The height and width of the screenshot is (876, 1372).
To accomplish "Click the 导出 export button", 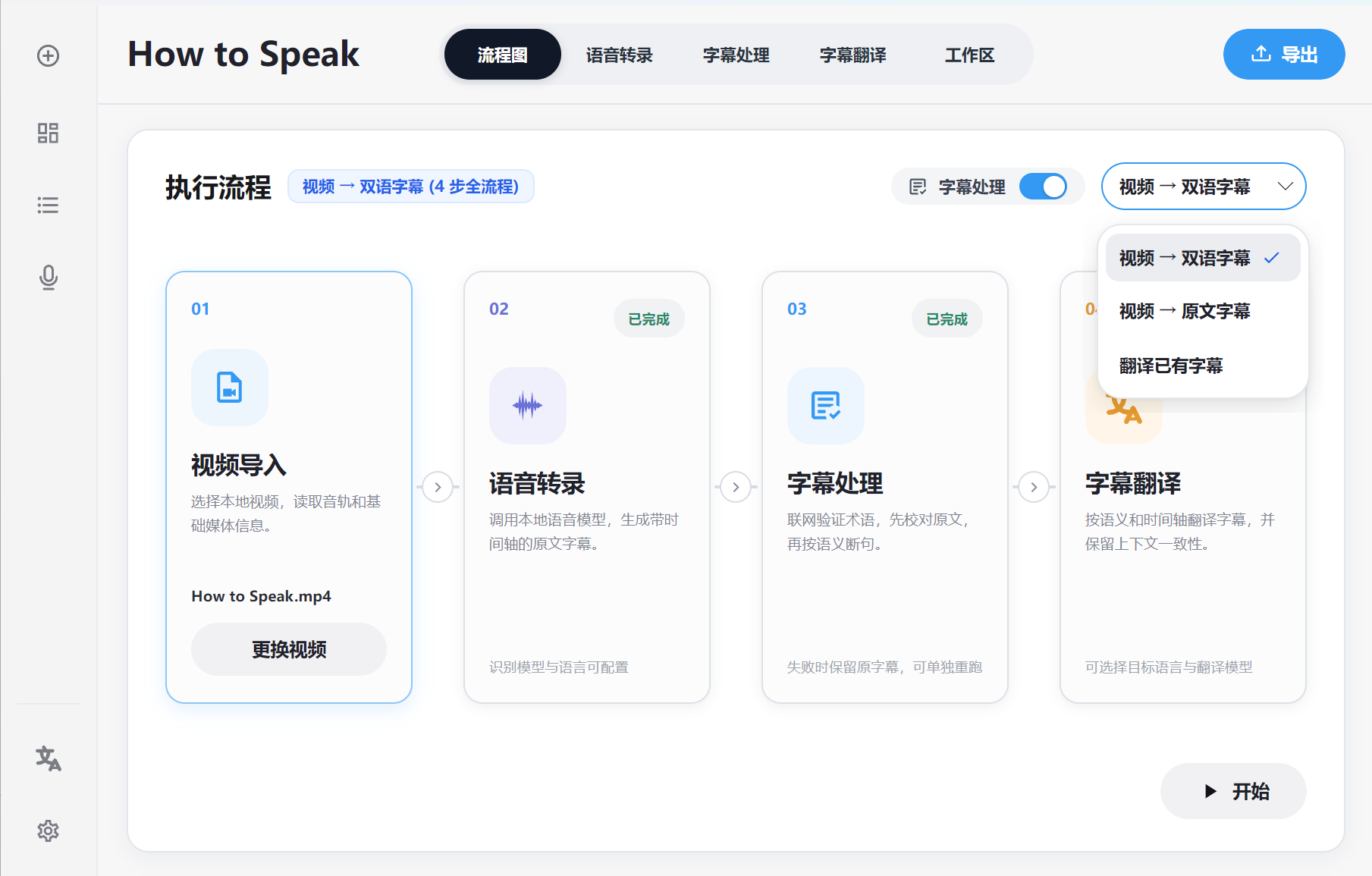I will (x=1284, y=55).
